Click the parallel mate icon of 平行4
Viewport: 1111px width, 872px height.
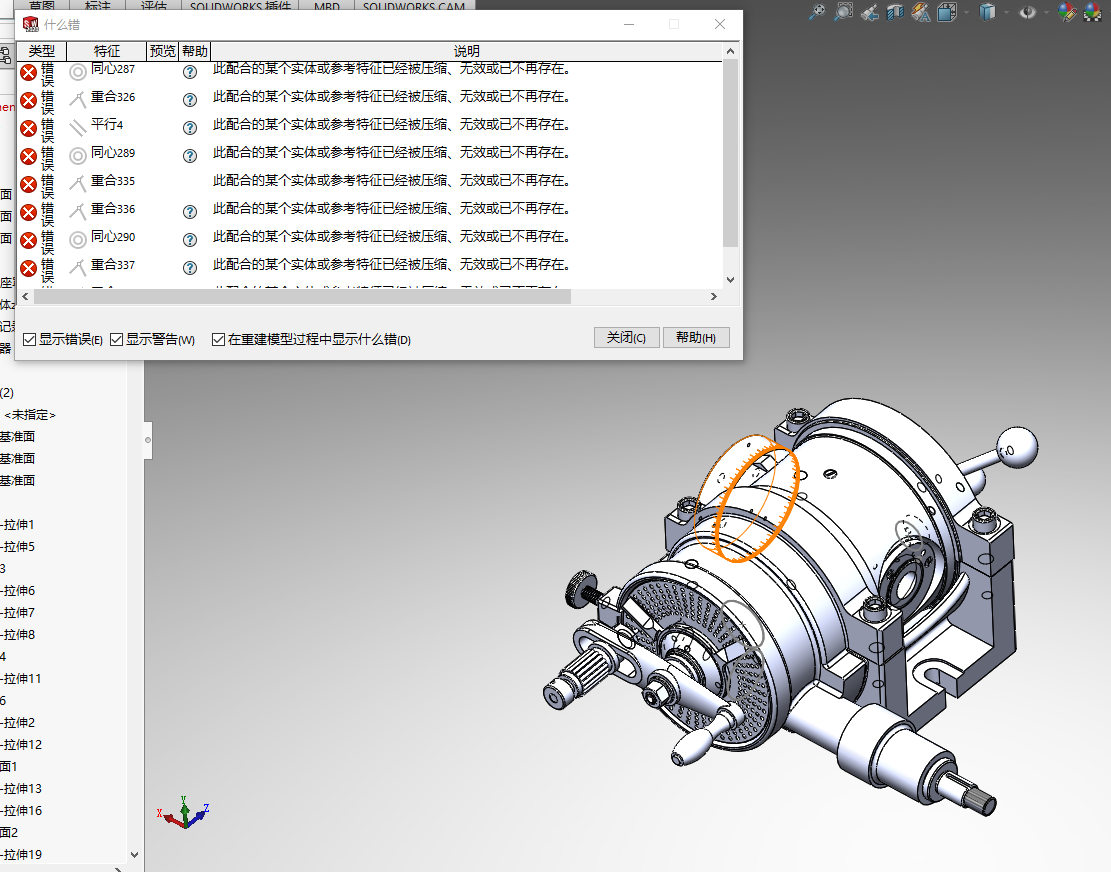pos(78,128)
